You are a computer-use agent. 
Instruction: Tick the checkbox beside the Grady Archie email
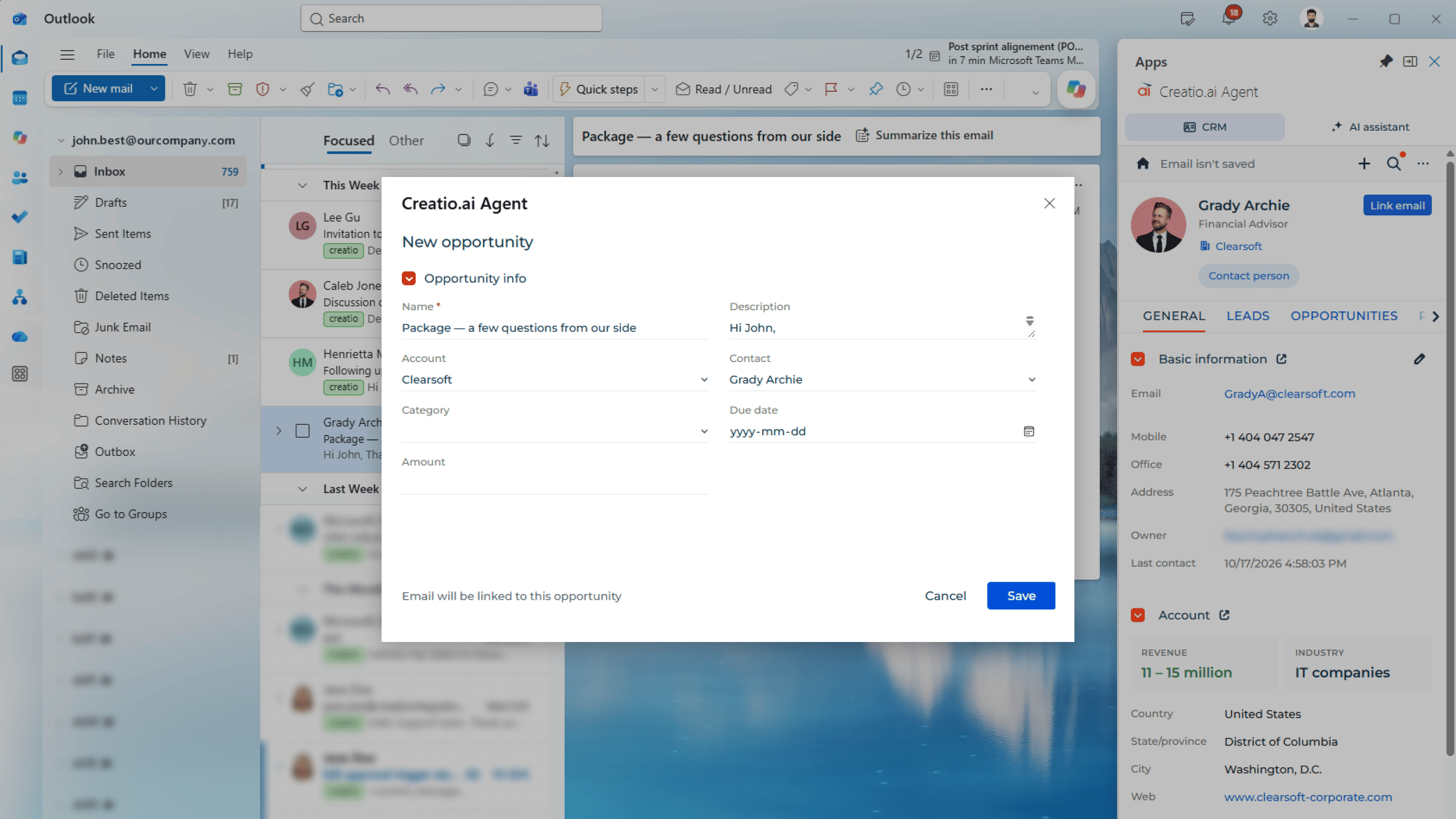click(303, 431)
